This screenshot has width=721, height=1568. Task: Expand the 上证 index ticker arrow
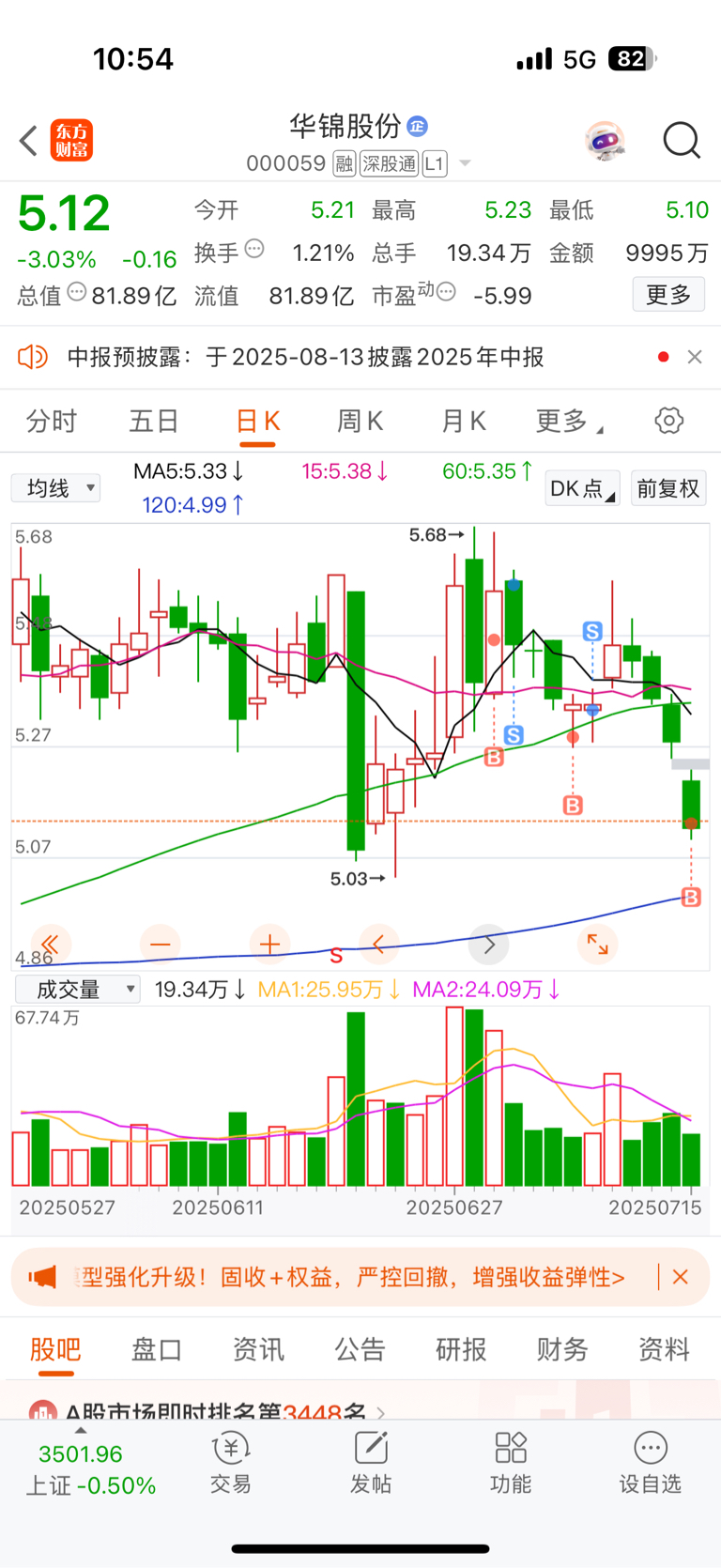point(81,1430)
